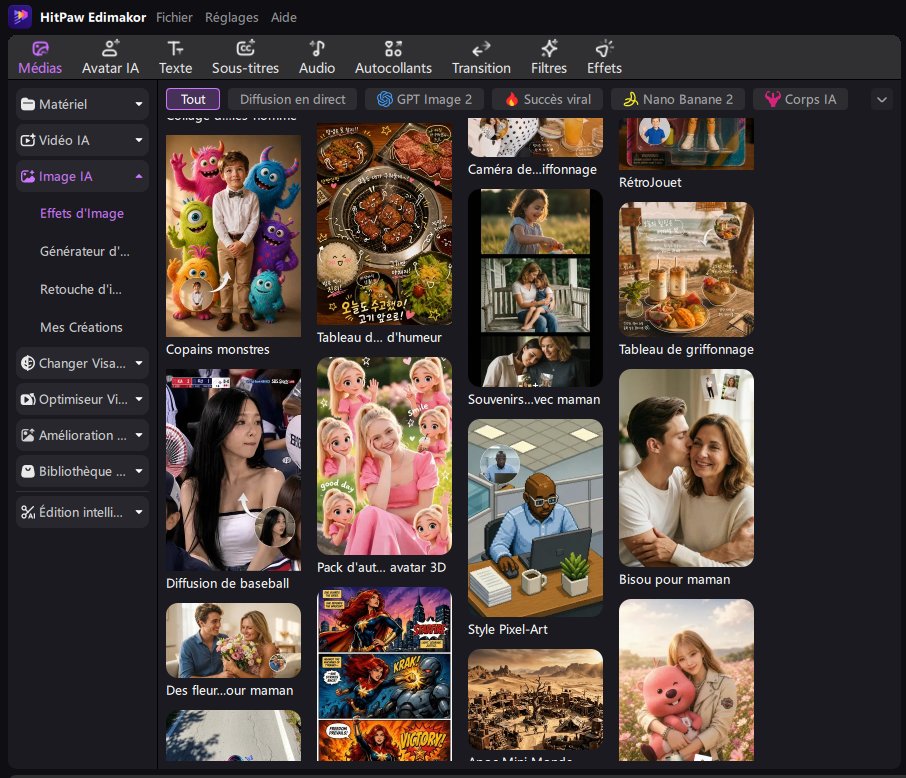Select the Texte tool
This screenshot has width=906, height=778.
pyautogui.click(x=175, y=58)
